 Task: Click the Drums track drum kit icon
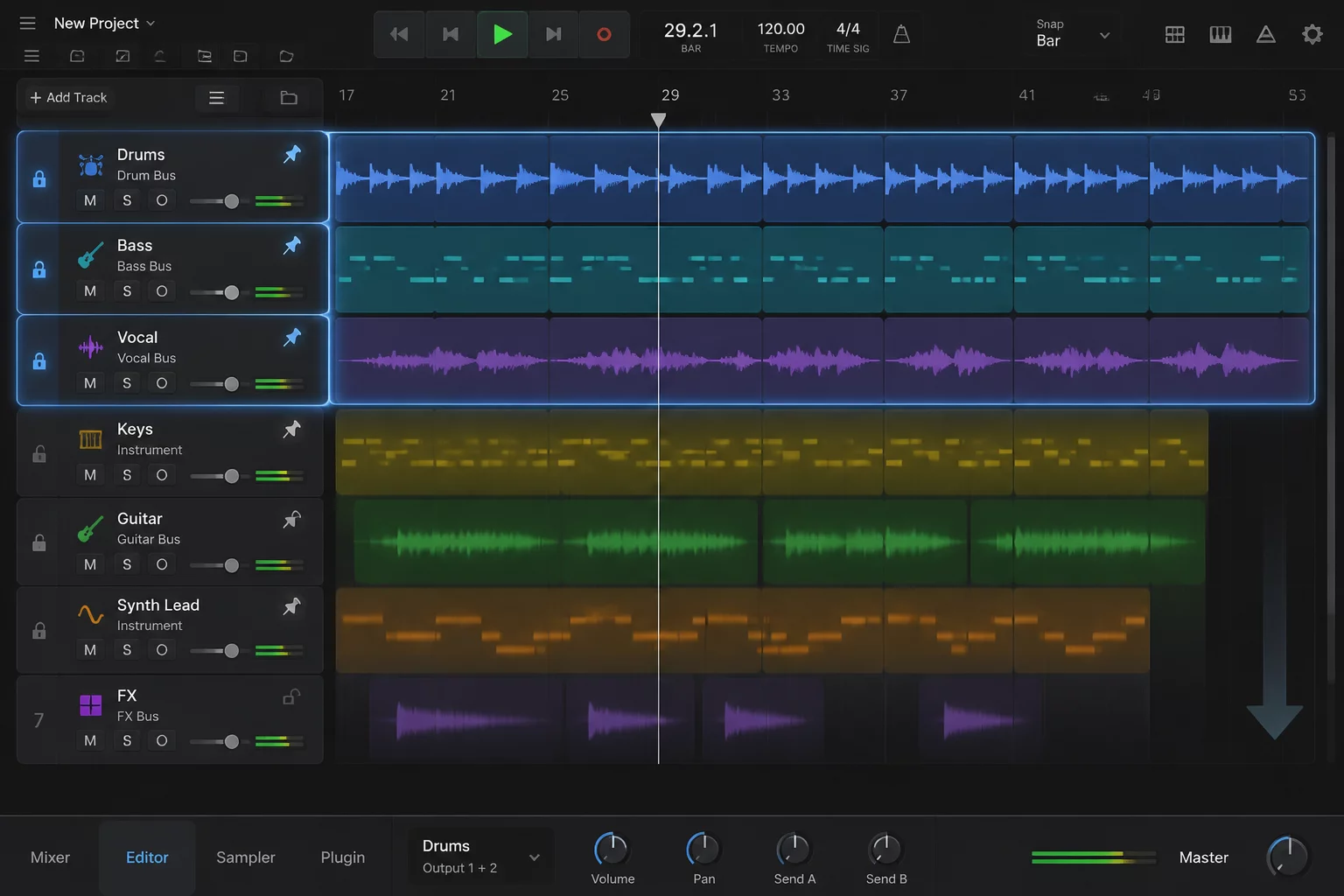point(91,164)
